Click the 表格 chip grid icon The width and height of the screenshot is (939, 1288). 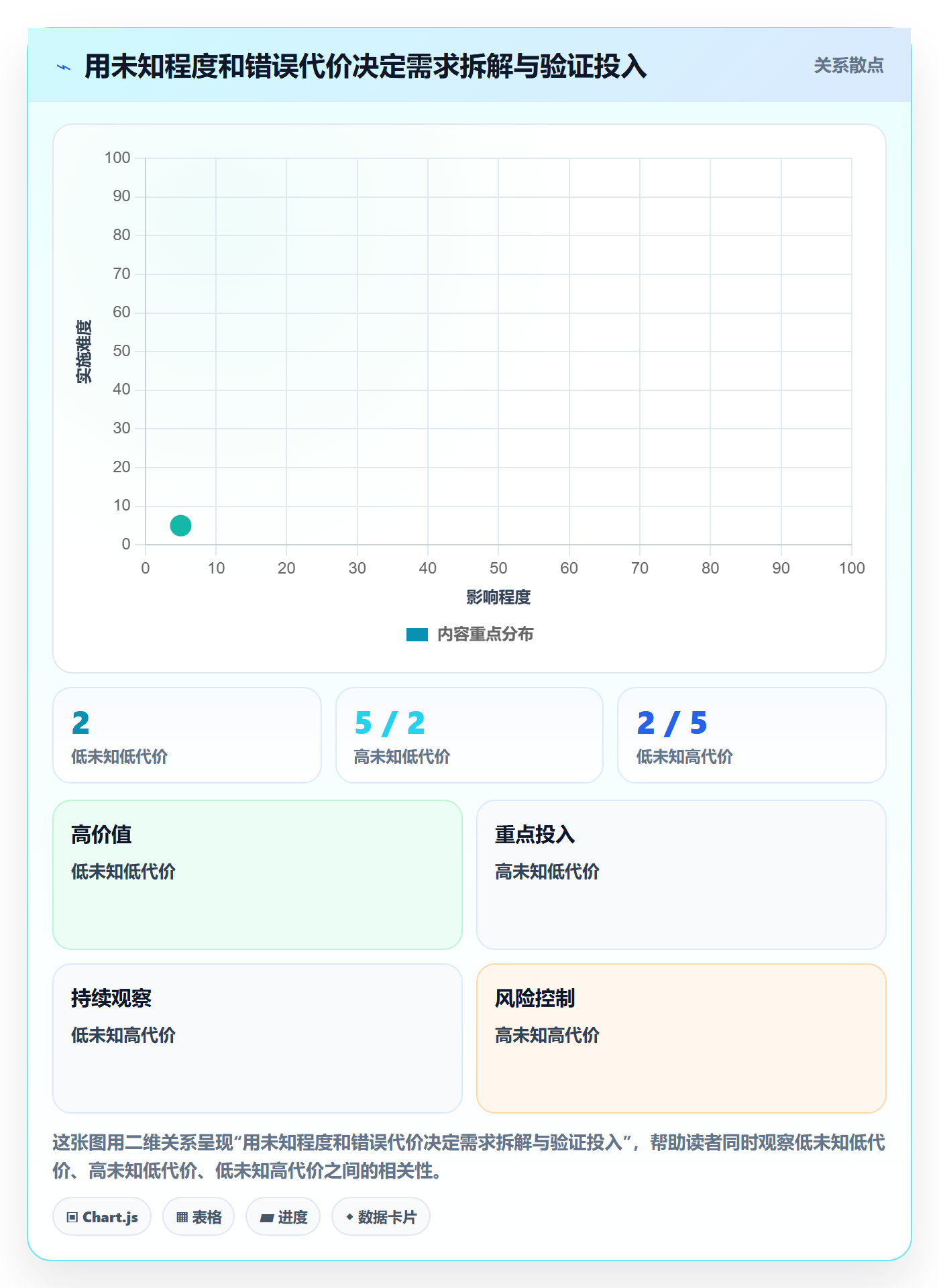coord(182,1218)
